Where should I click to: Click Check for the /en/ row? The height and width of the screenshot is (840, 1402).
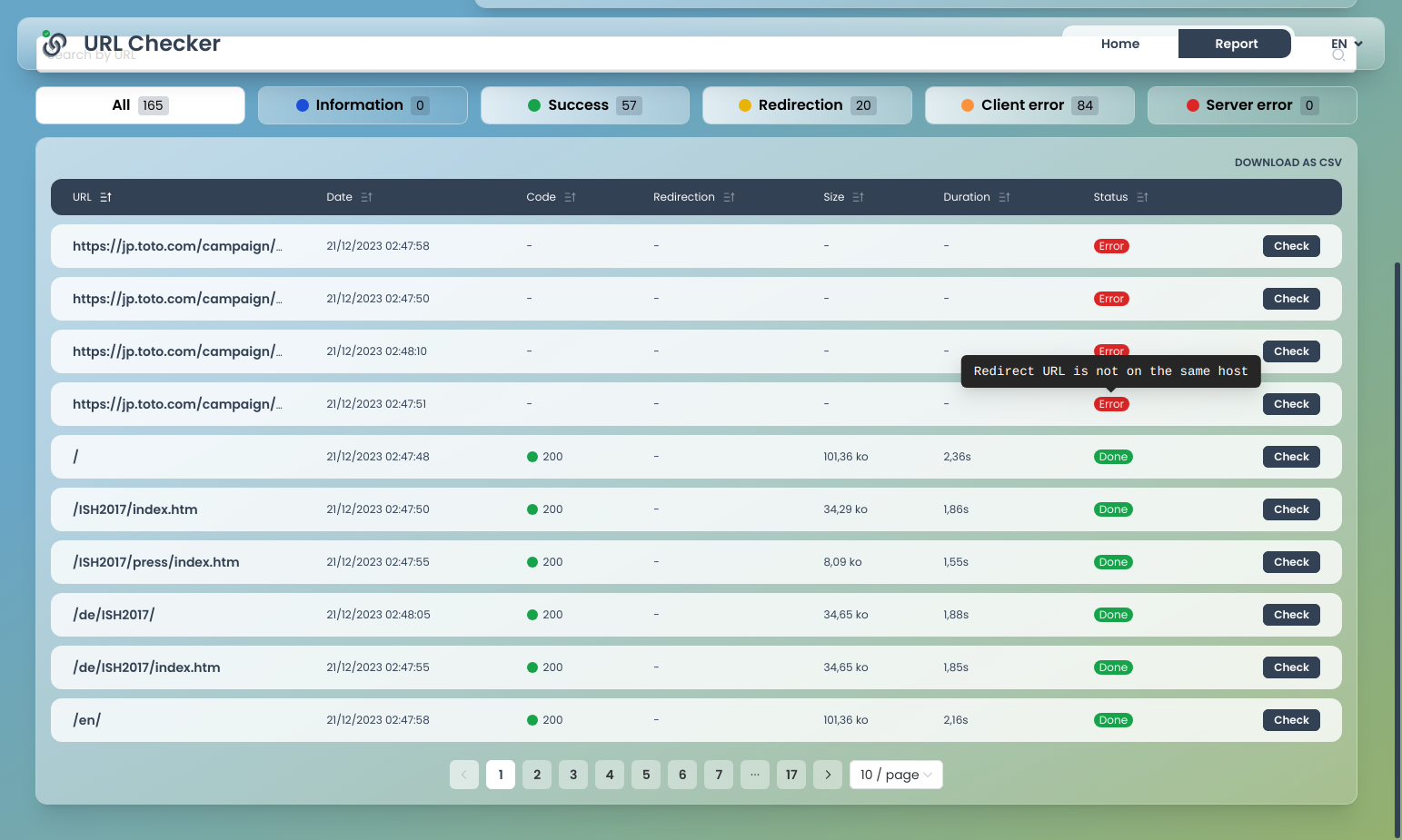click(1291, 720)
